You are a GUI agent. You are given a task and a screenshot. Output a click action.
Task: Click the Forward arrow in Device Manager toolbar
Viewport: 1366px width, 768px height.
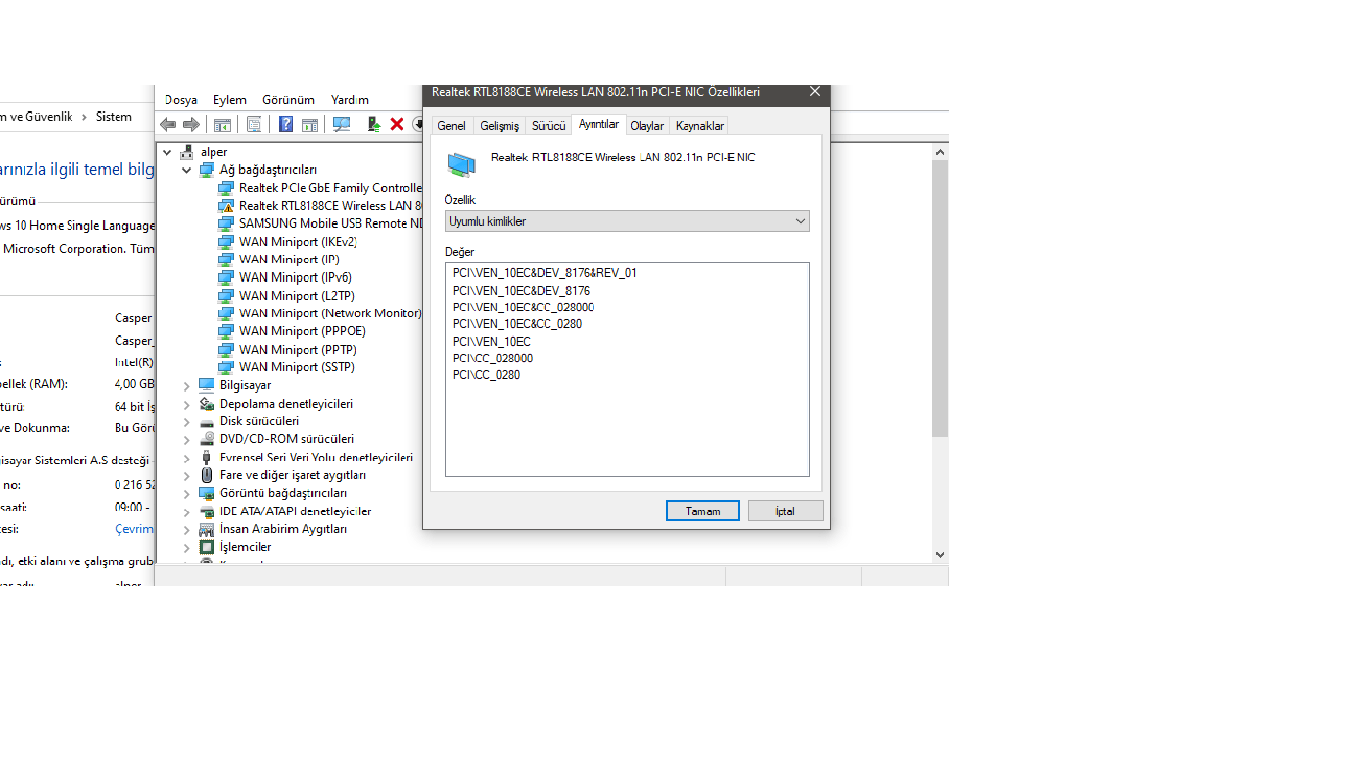[x=191, y=124]
